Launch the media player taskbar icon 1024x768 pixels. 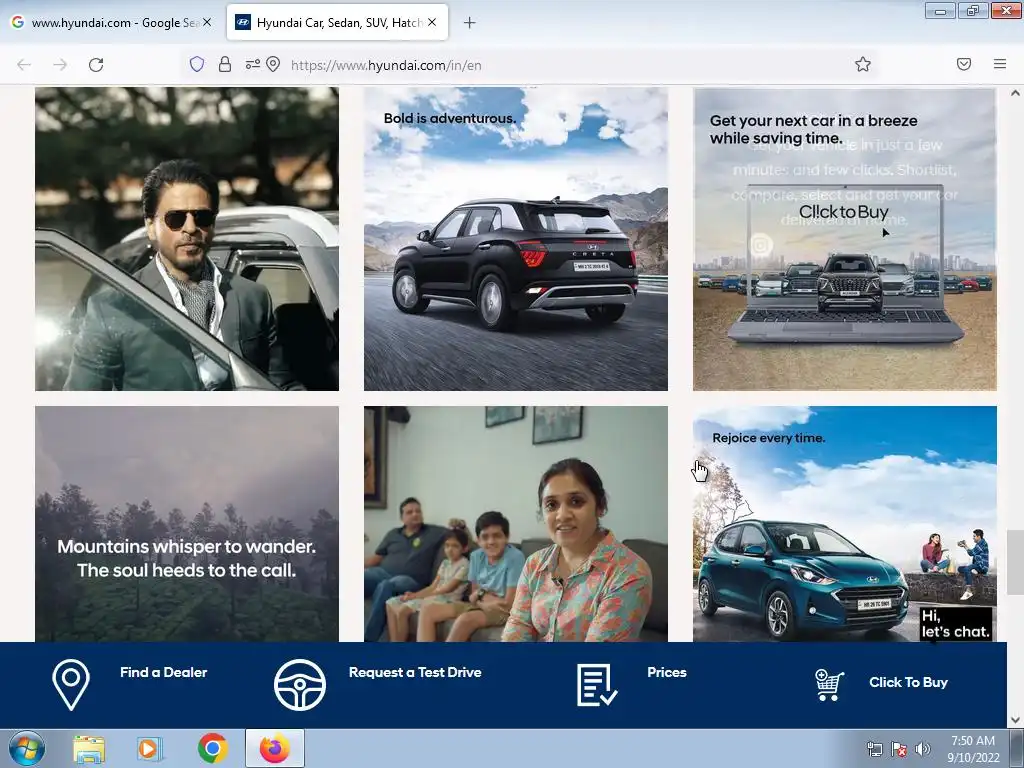tap(150, 749)
